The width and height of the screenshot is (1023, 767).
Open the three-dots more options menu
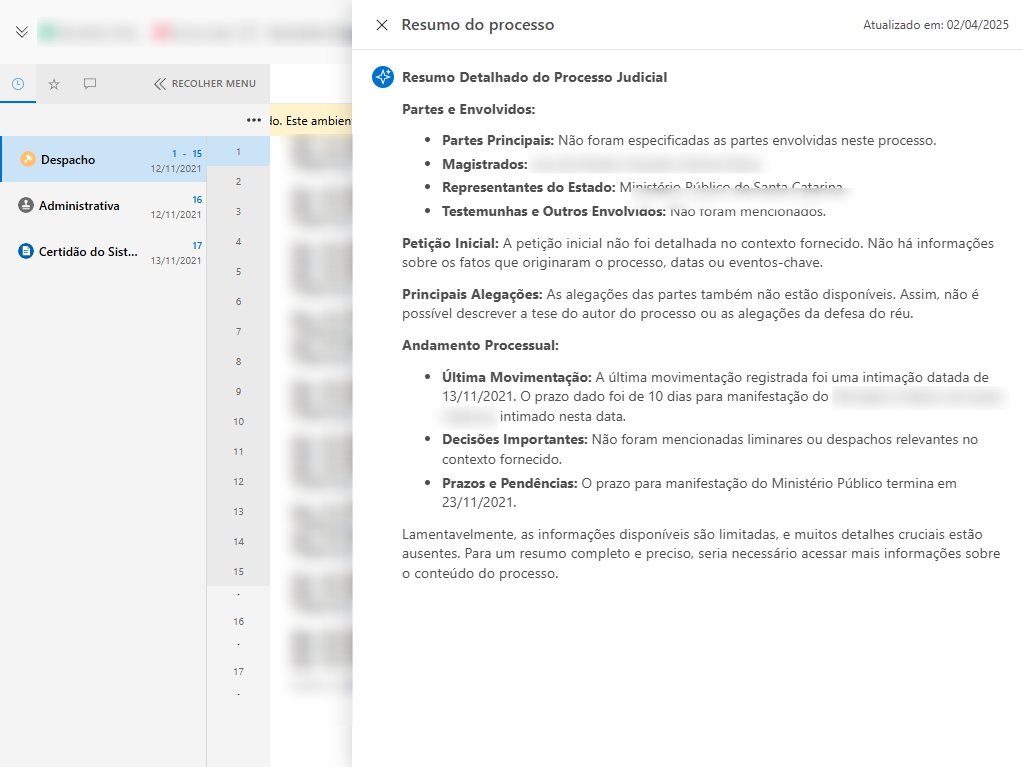(x=254, y=121)
